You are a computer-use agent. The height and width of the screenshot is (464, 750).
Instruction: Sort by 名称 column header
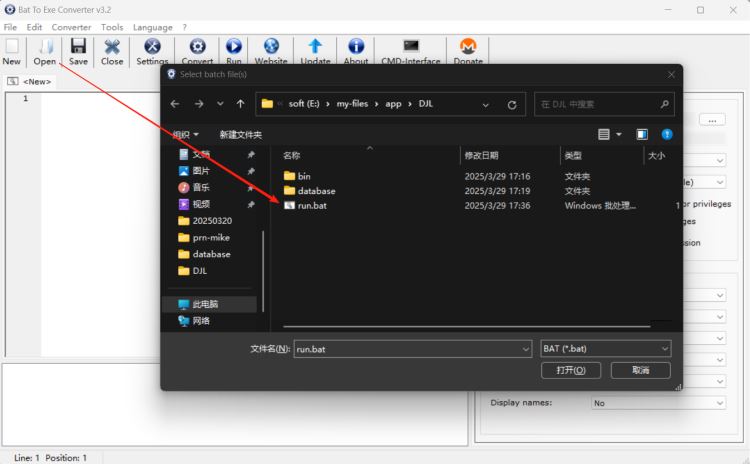pos(291,155)
